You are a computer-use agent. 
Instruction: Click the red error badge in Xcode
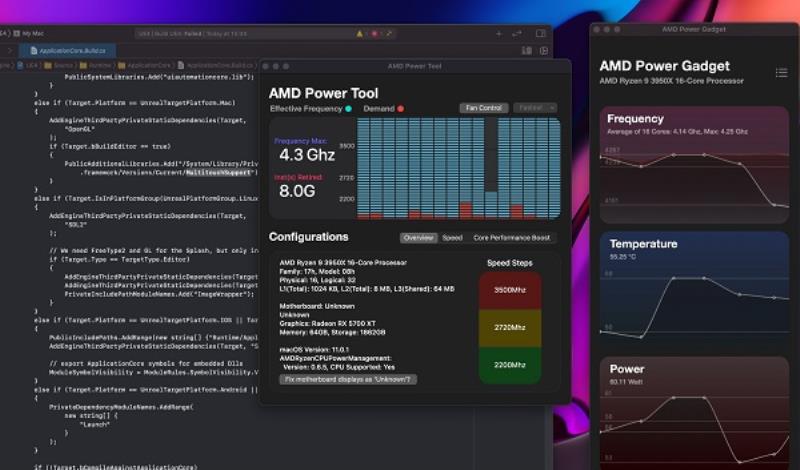[x=374, y=34]
